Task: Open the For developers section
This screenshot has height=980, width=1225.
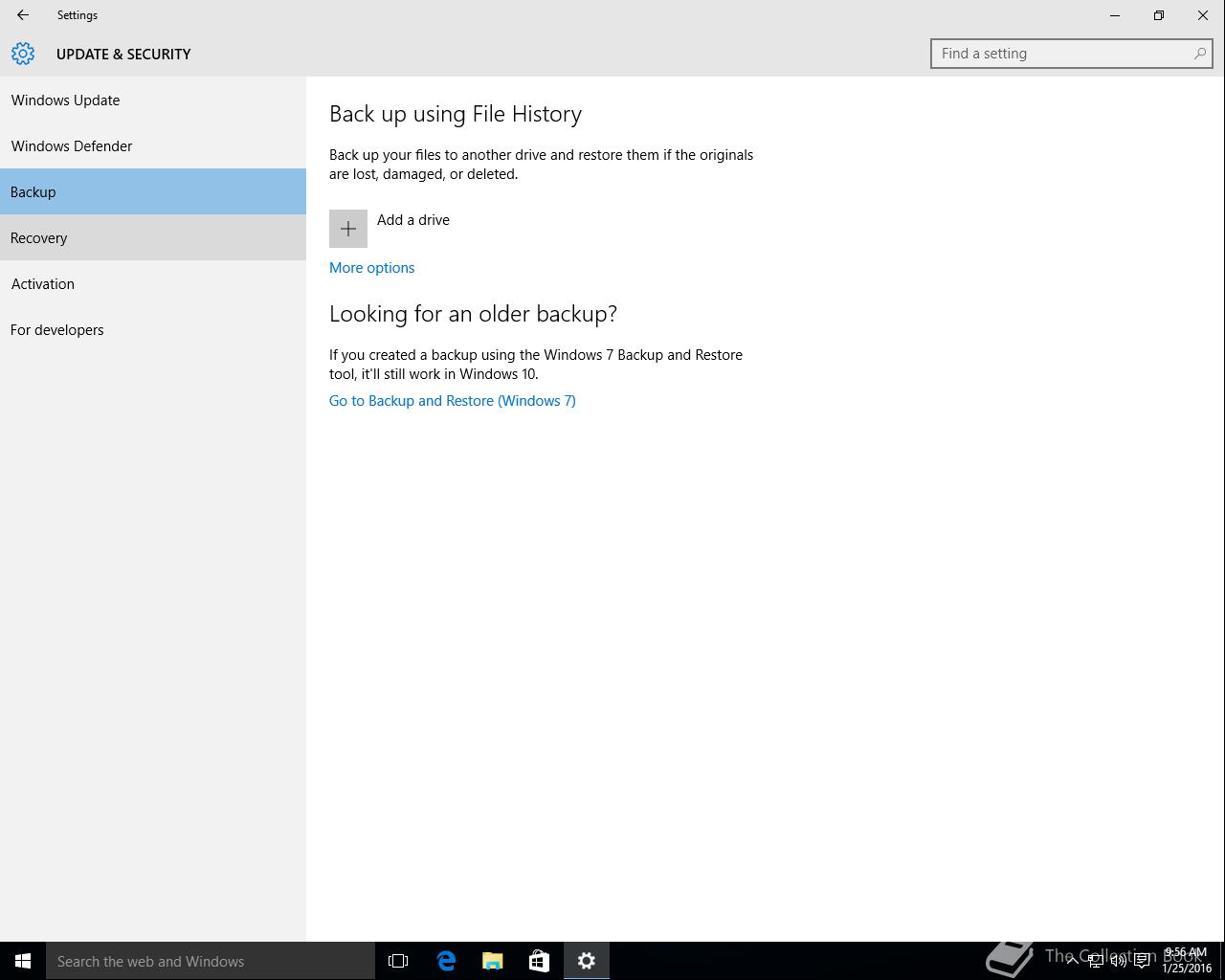Action: [x=153, y=329]
